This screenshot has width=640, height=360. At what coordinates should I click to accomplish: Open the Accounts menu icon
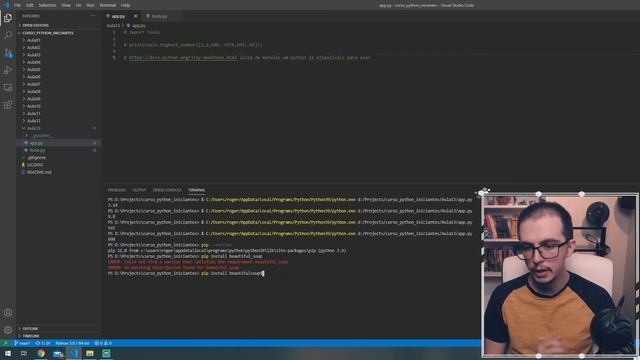(x=8, y=313)
